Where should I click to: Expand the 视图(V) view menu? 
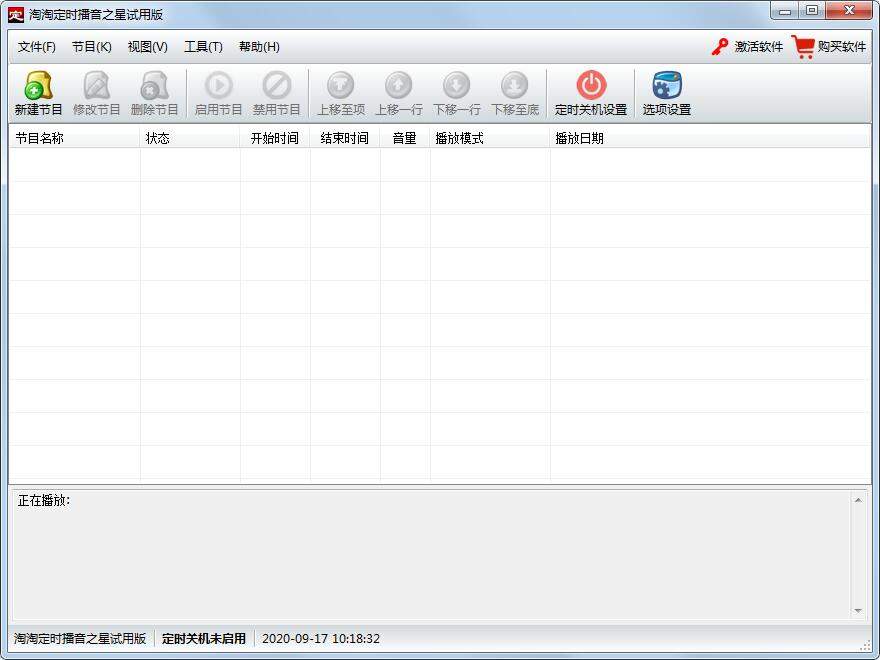coord(147,47)
